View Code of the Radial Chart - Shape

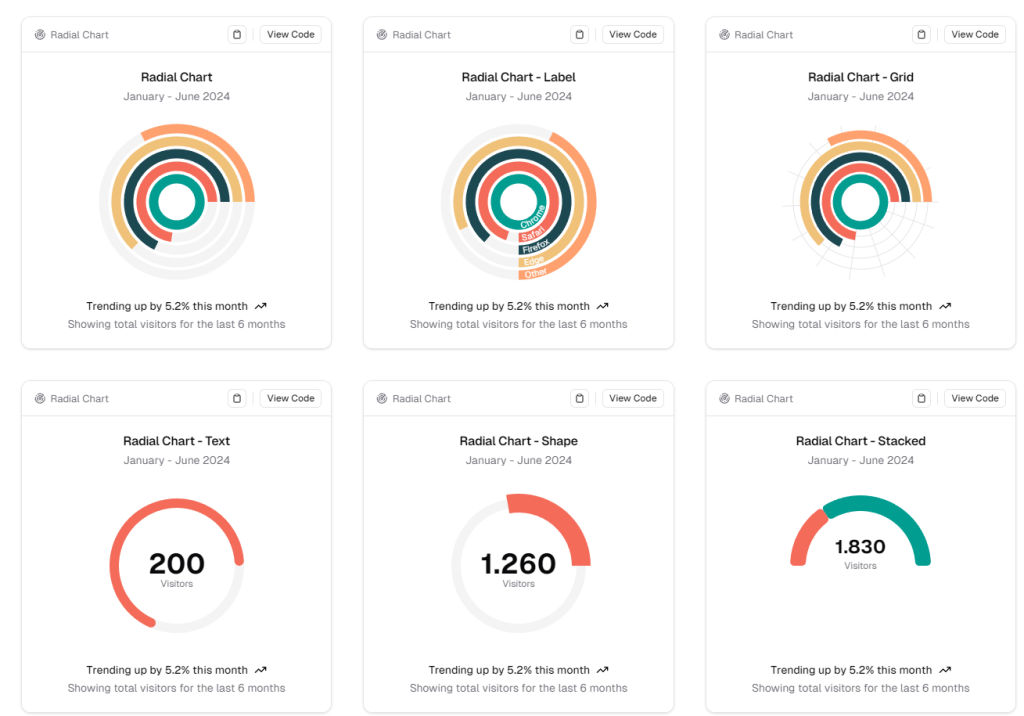click(x=633, y=399)
